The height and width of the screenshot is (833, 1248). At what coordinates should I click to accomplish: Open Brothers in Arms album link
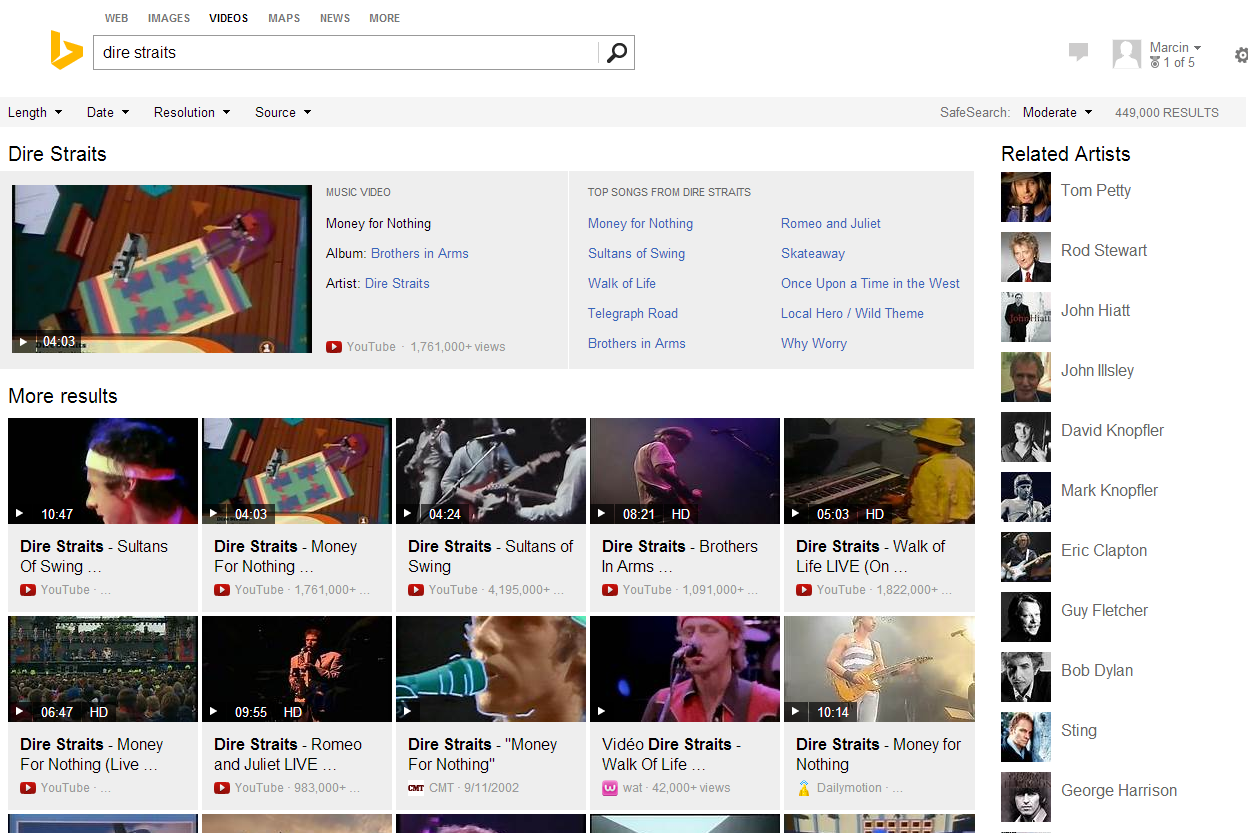[420, 253]
